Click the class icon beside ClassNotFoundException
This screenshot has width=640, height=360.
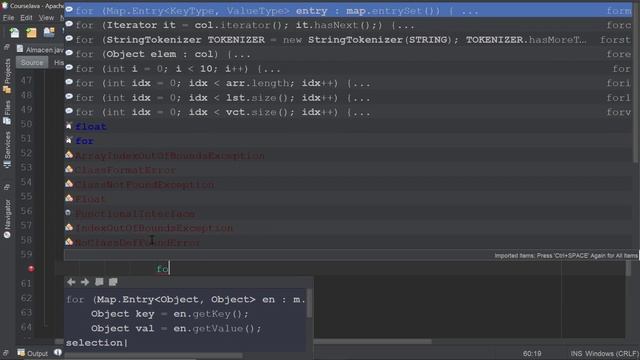click(x=69, y=184)
